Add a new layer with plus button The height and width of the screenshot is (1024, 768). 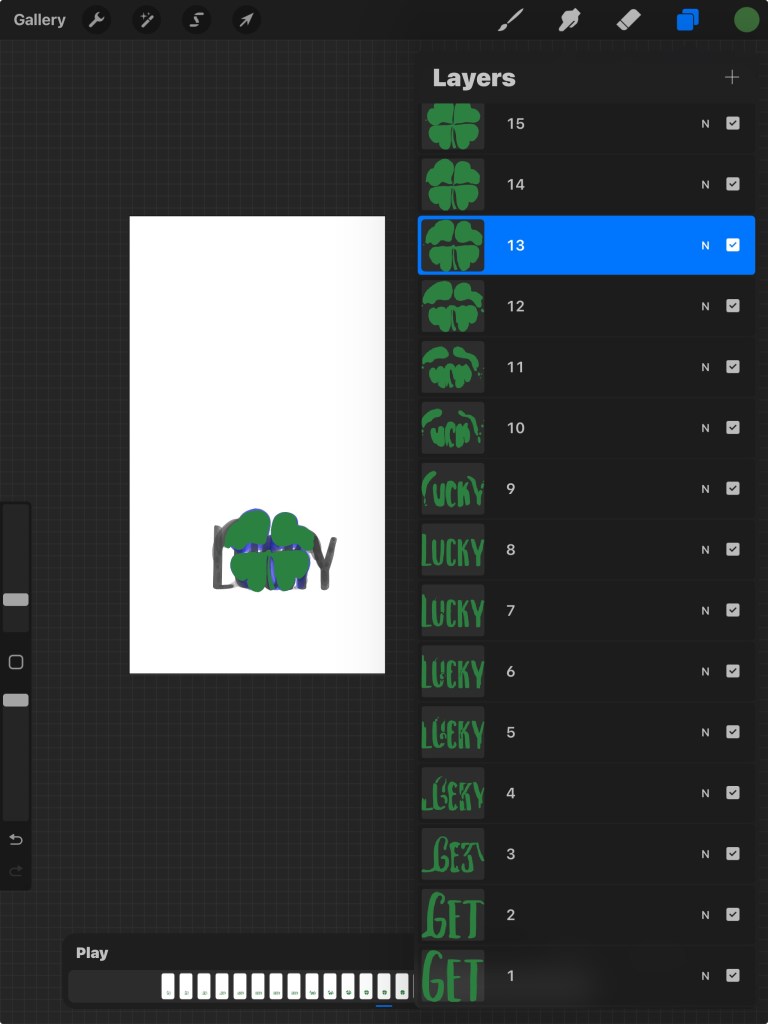(x=732, y=78)
